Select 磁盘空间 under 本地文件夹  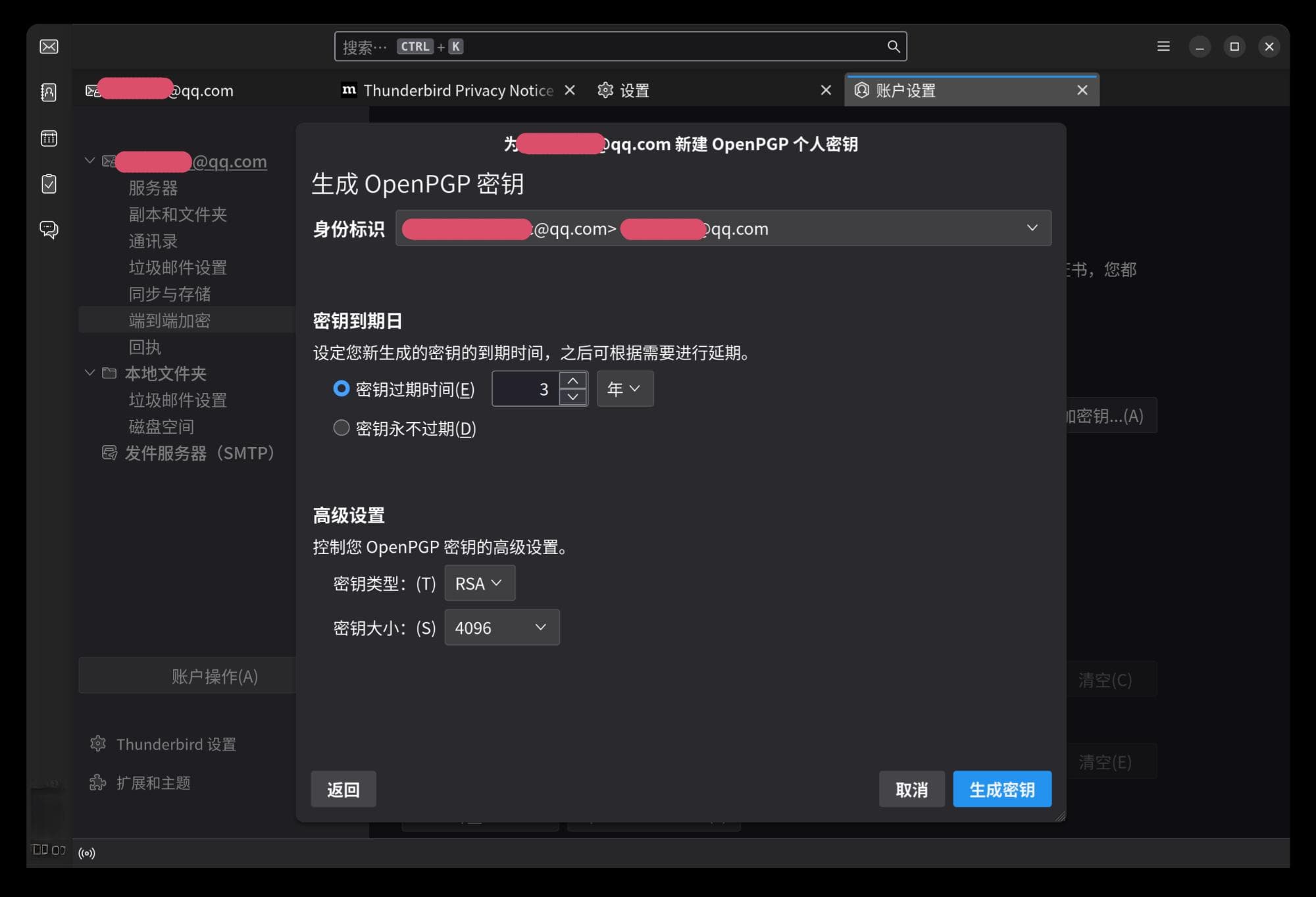[161, 426]
